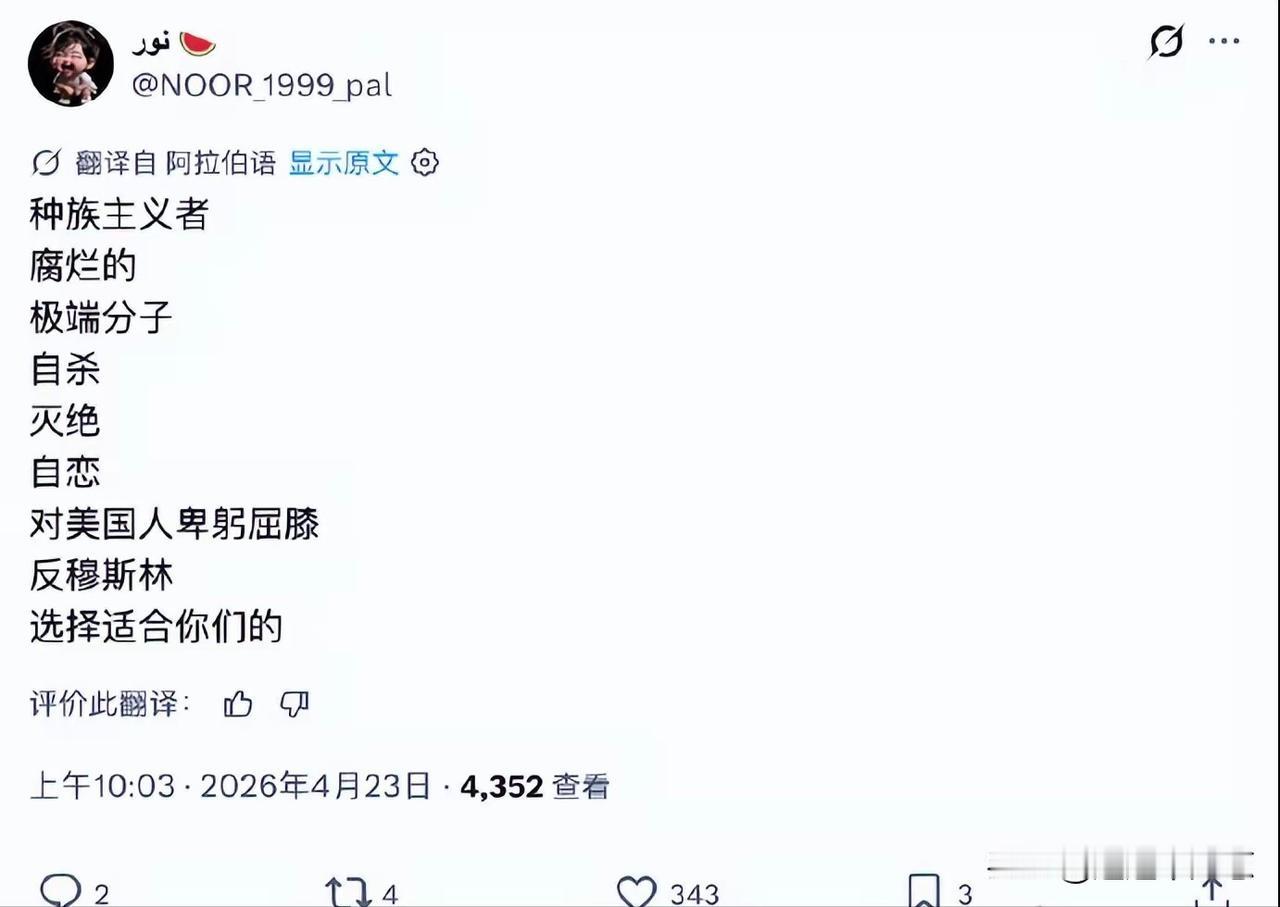The height and width of the screenshot is (907, 1280).
Task: Open the Grok explain icon at top right
Action: coord(1166,42)
